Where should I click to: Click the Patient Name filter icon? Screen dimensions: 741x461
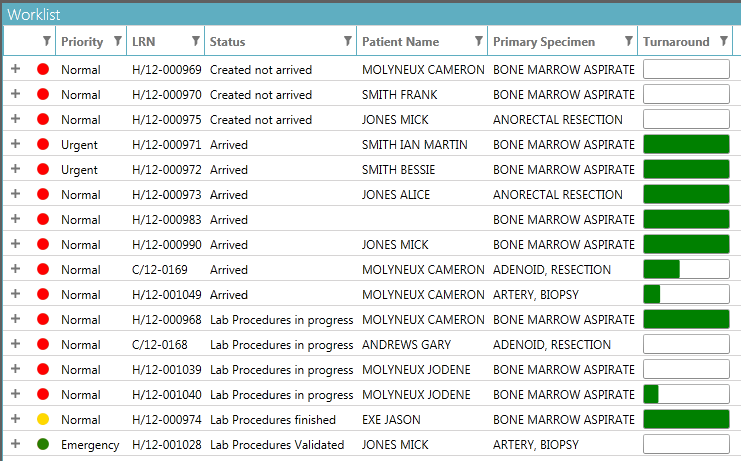(478, 41)
